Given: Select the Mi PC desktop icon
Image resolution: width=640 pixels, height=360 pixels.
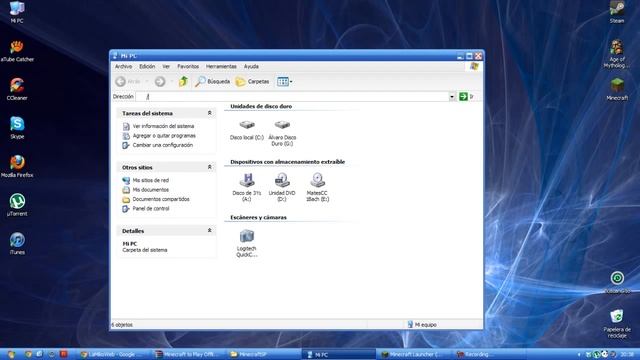Looking at the screenshot, I should coord(17,12).
